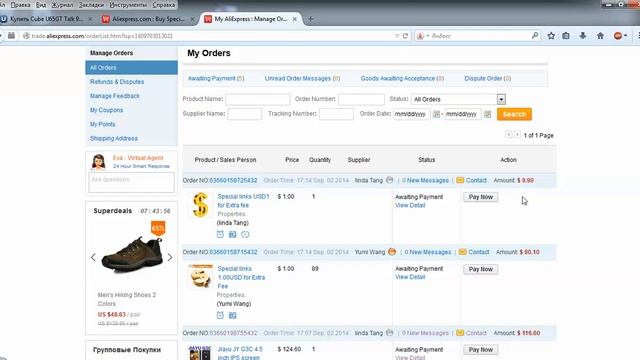Click Awaiting Payment filter link
640x360 pixels.
pos(216,78)
